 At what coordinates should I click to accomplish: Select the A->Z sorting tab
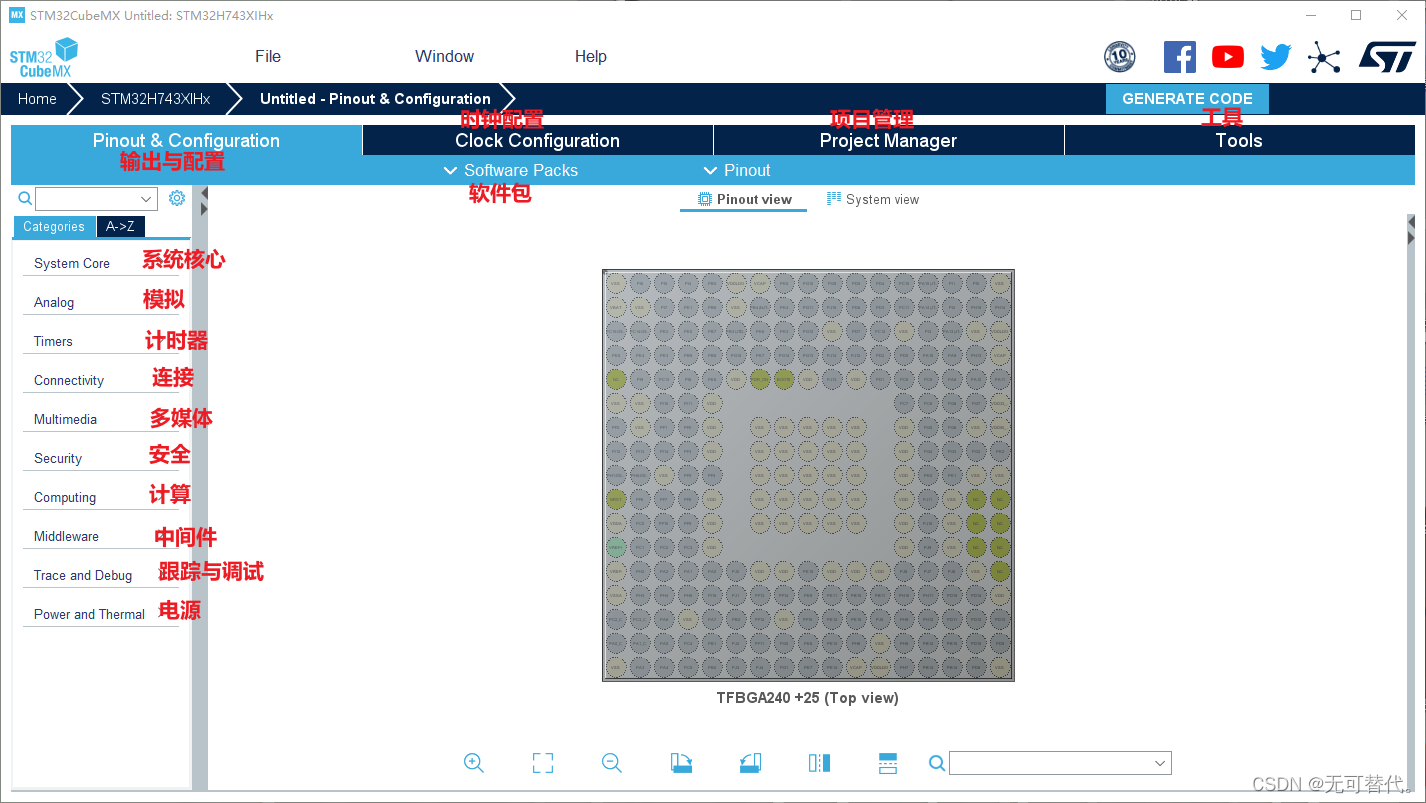(x=120, y=226)
